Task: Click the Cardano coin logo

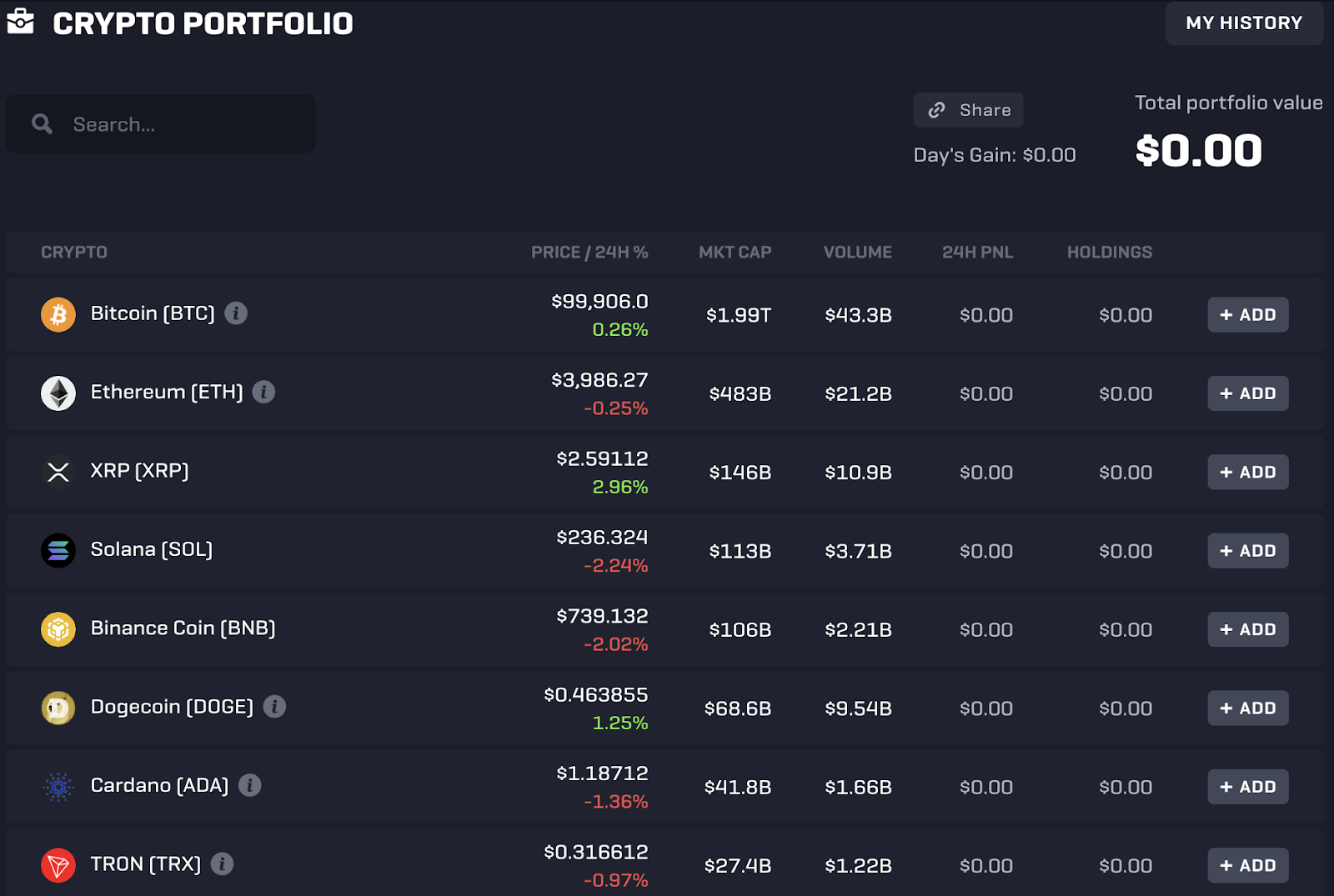Action: [58, 787]
